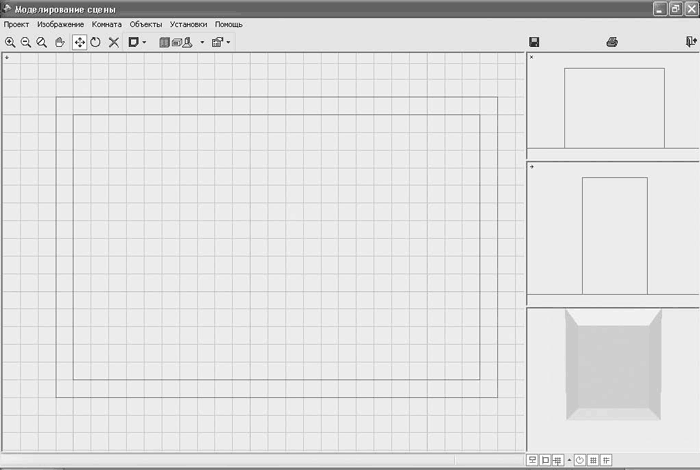700x470 pixels.
Task: Open the Помощь menu
Action: tap(229, 25)
